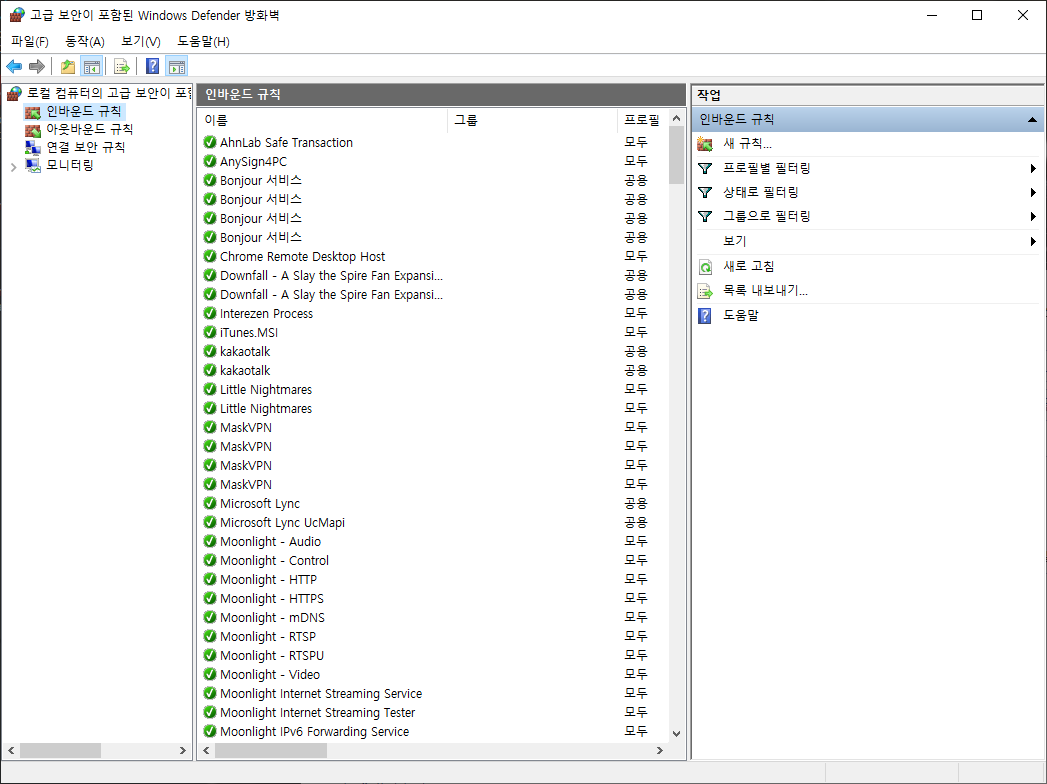
Task: Click the funnel icon for 그룹으로 필터링
Action: coord(704,216)
